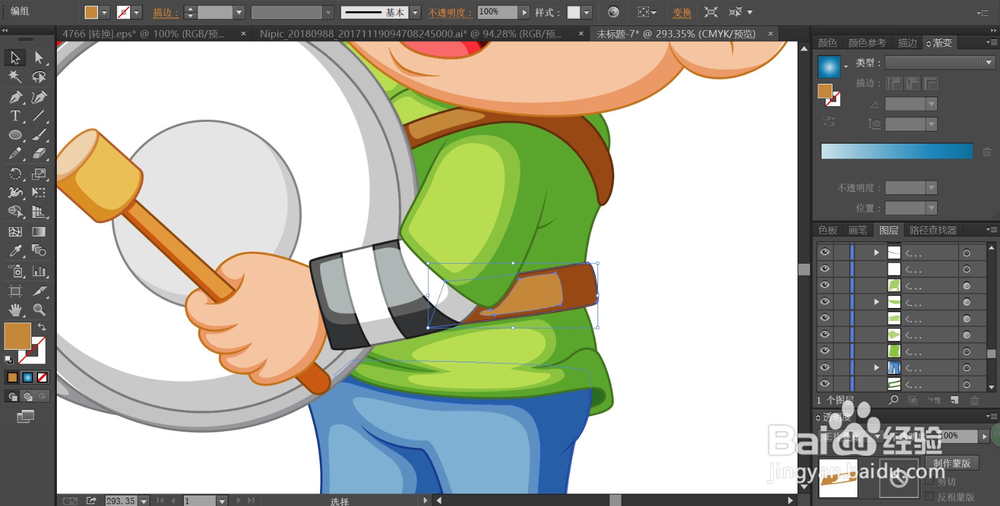The width and height of the screenshot is (1000, 506).
Task: Click the trash icon in Layers panel
Action: pyautogui.click(x=974, y=400)
